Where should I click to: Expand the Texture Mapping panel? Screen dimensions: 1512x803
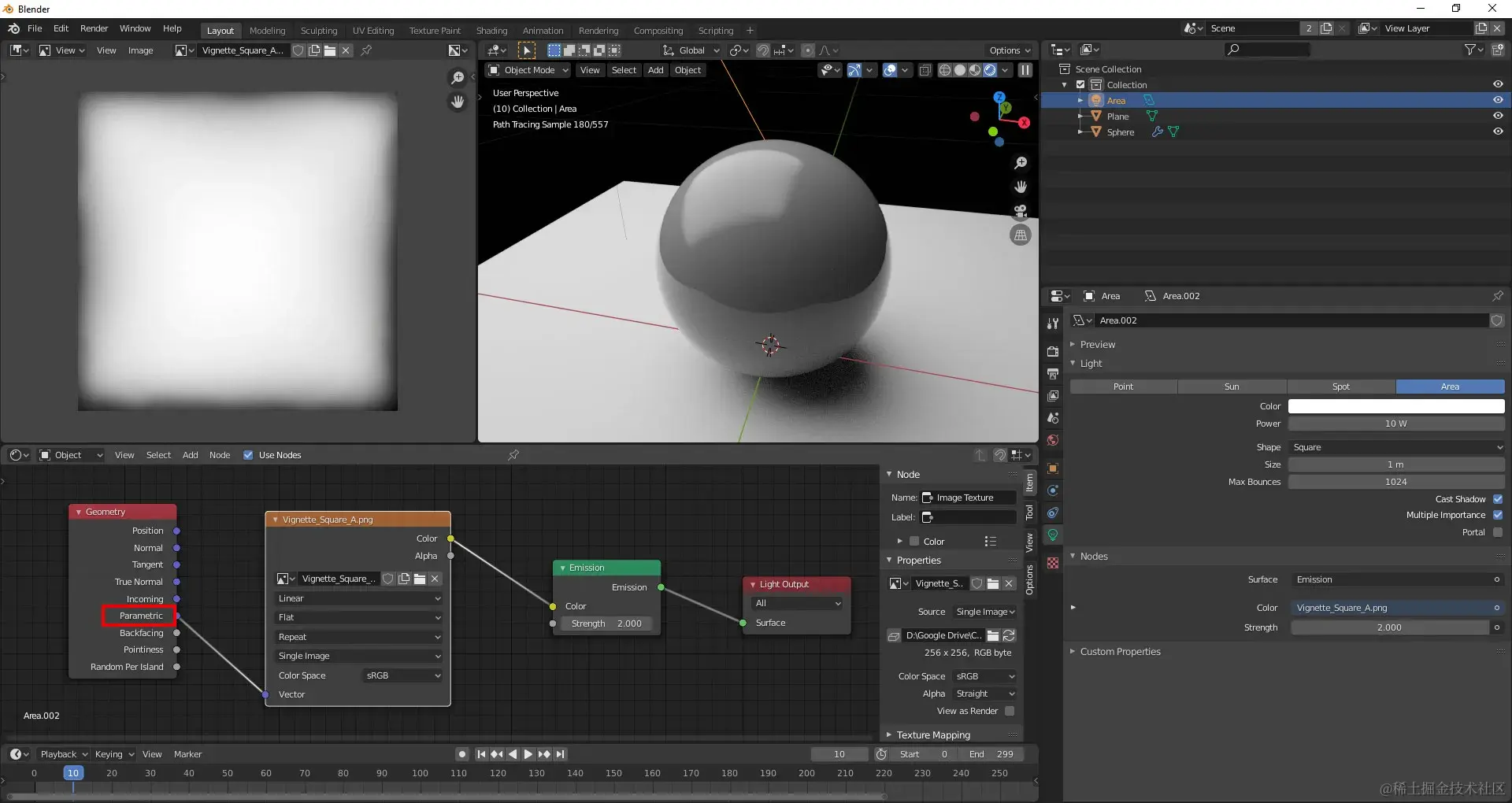coord(933,735)
